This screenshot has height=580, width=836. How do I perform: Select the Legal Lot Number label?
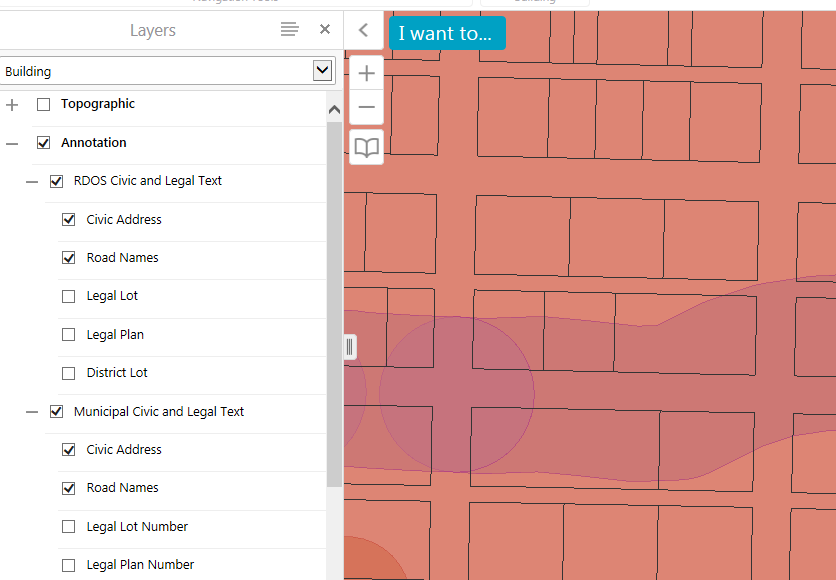point(137,527)
